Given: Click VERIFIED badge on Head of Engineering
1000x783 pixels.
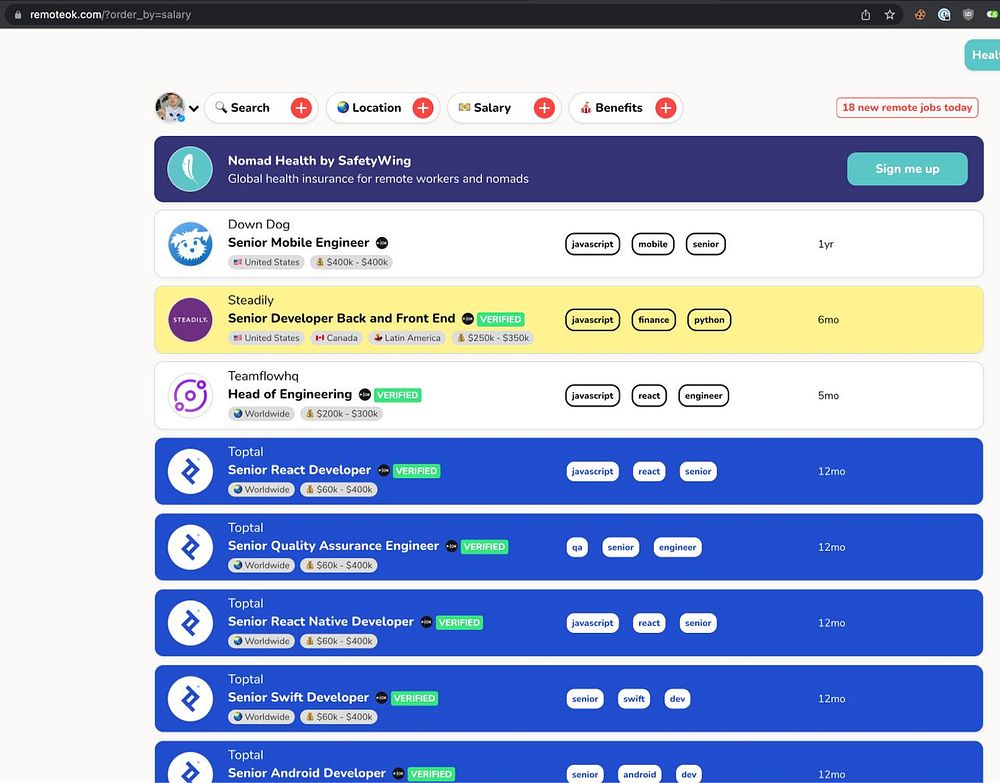Looking at the screenshot, I should click(397, 395).
